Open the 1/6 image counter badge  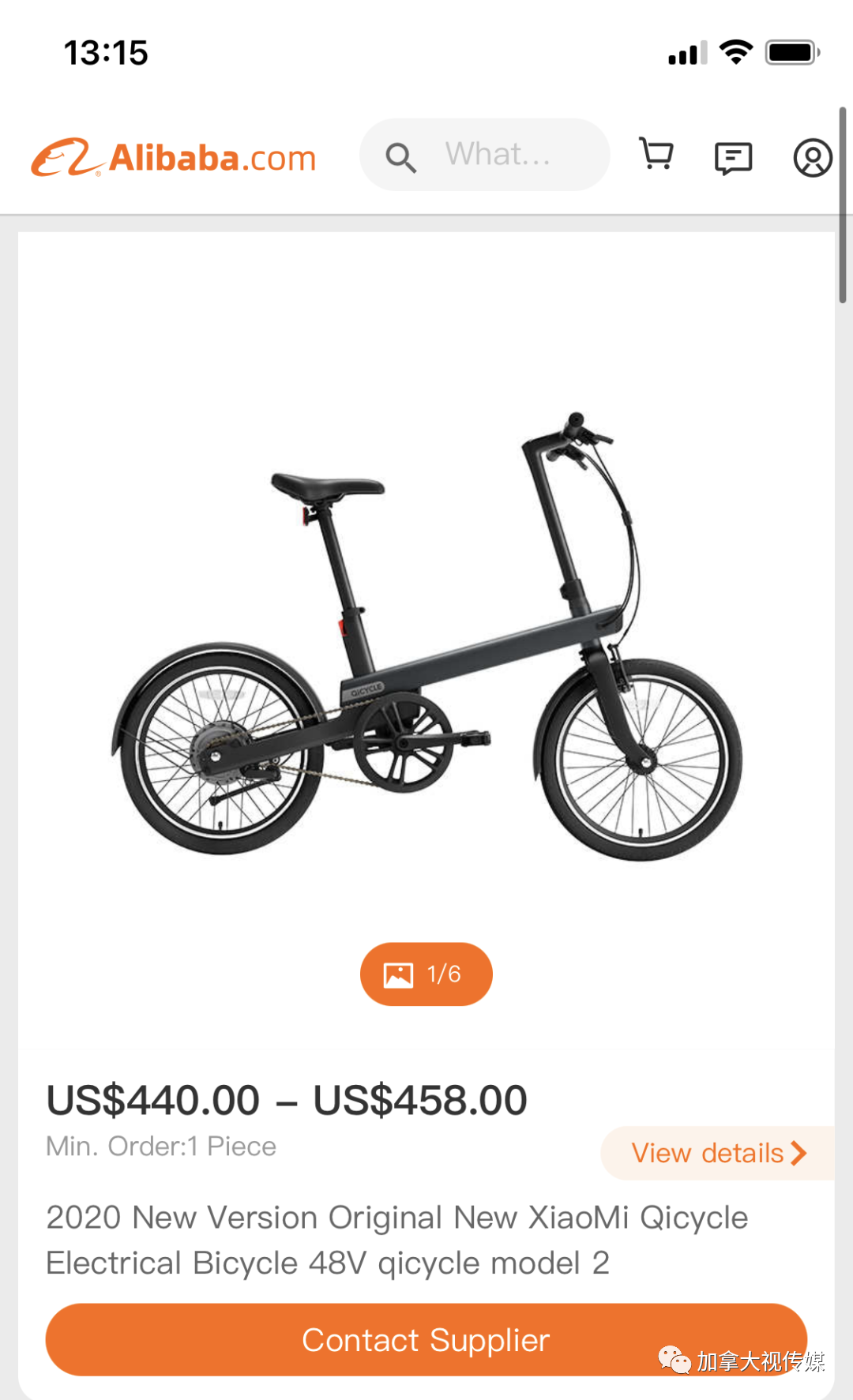tap(426, 974)
